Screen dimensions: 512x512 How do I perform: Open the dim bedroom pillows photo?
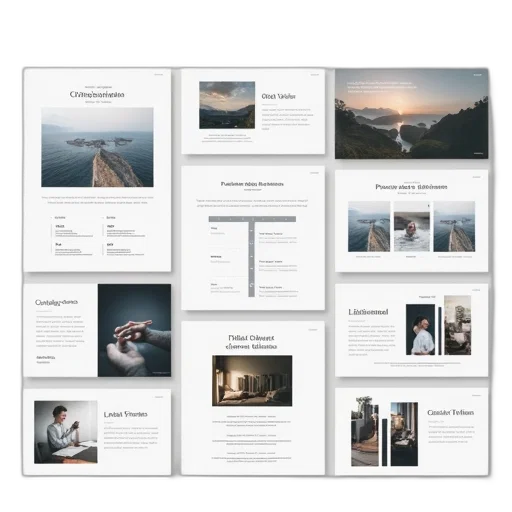pos(252,381)
